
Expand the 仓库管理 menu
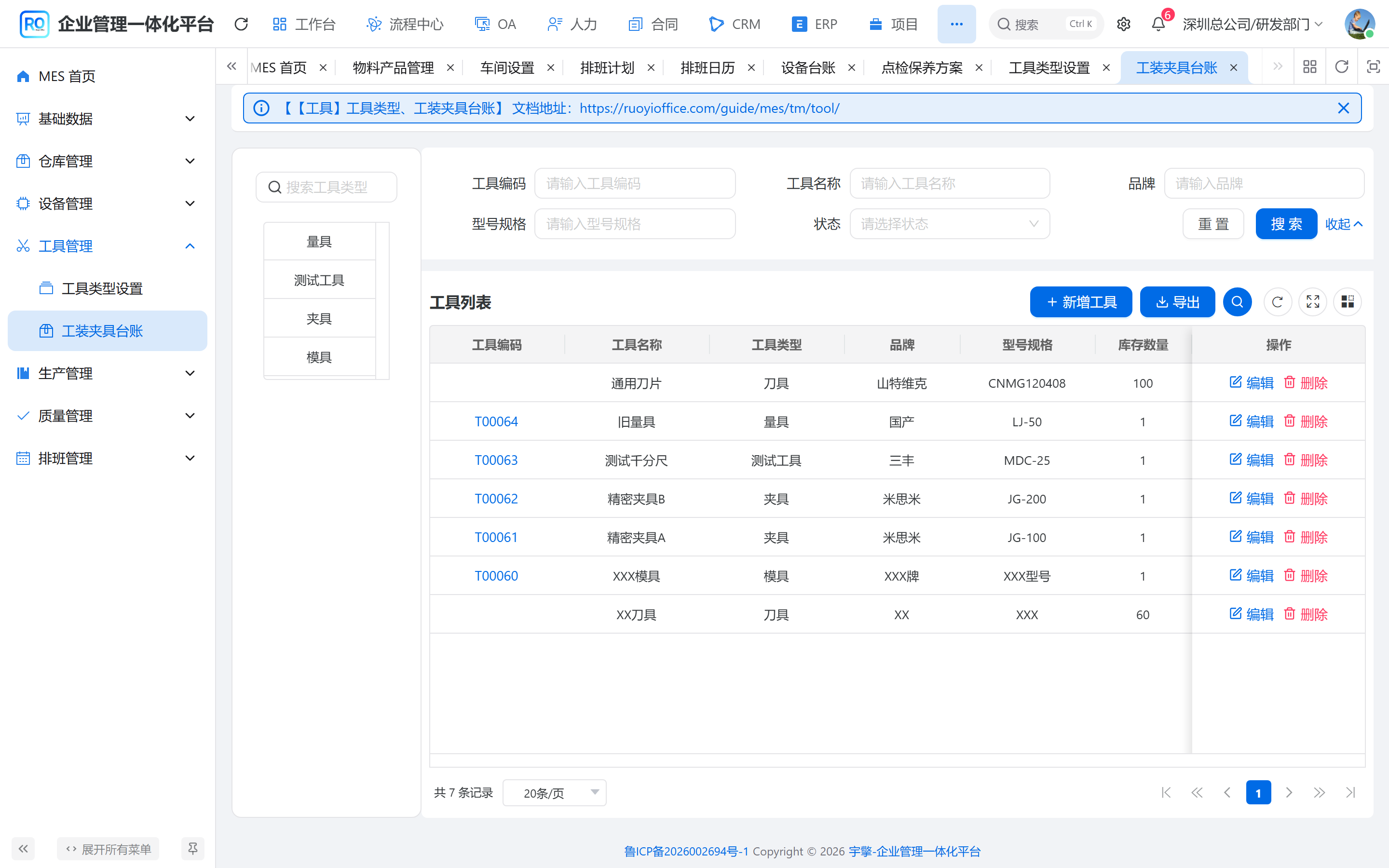pos(108,162)
